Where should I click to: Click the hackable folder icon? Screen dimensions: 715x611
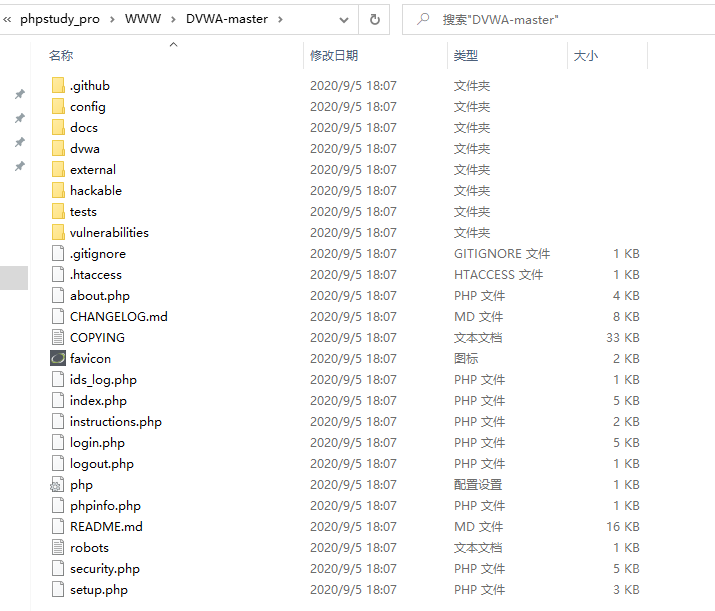click(x=58, y=190)
